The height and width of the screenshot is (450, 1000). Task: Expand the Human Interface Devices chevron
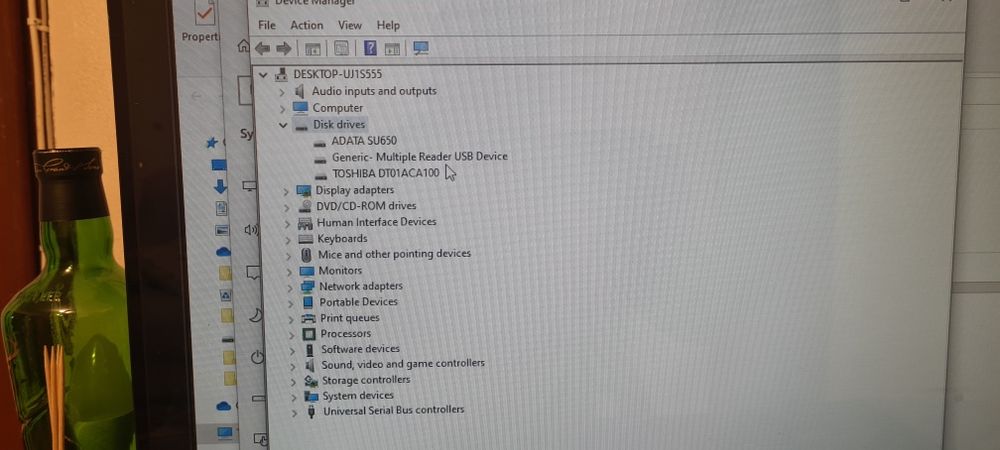pyautogui.click(x=287, y=223)
